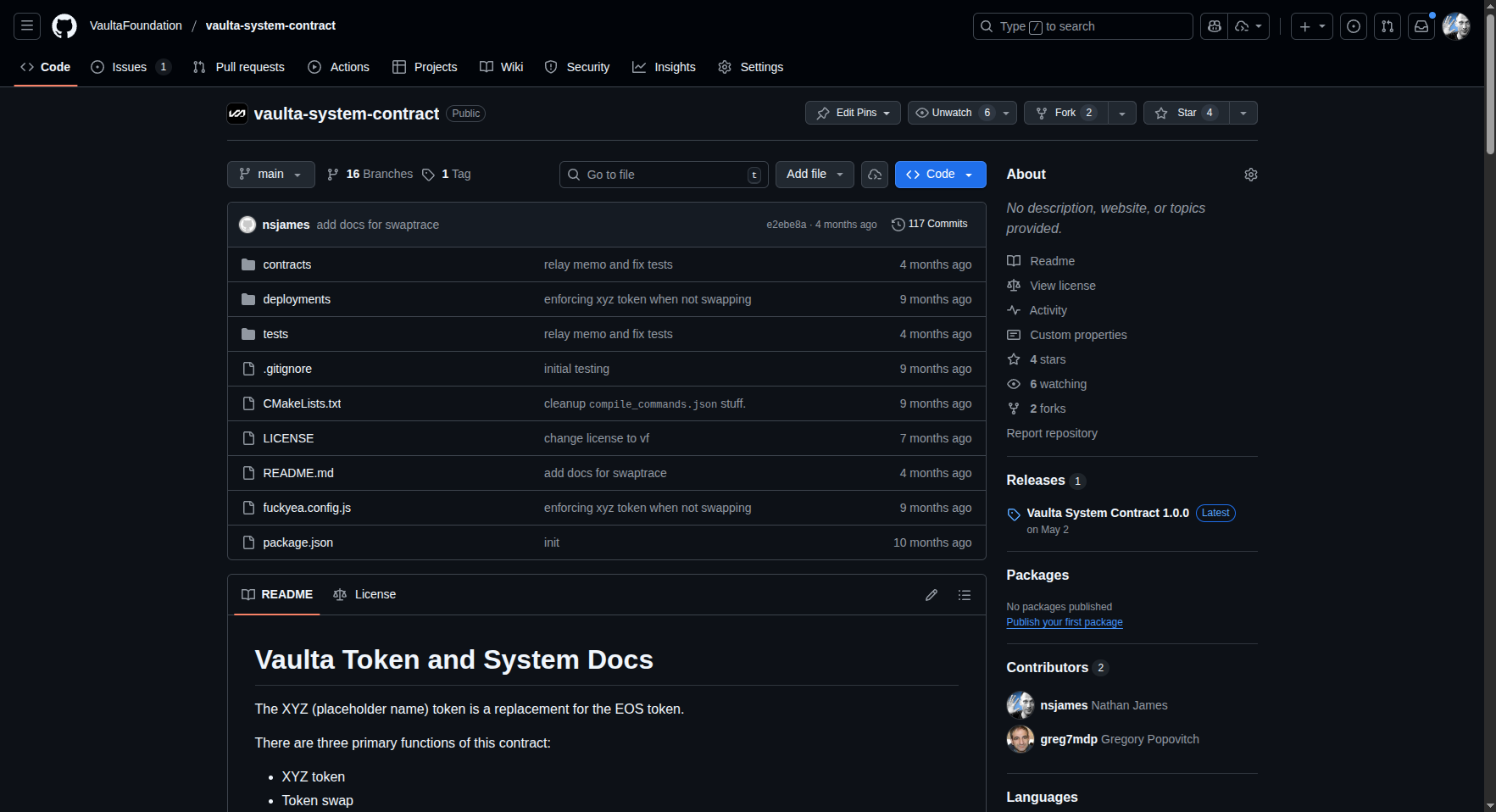This screenshot has width=1496, height=812.
Task: Switch to the License tab in README panel
Action: [x=365, y=594]
